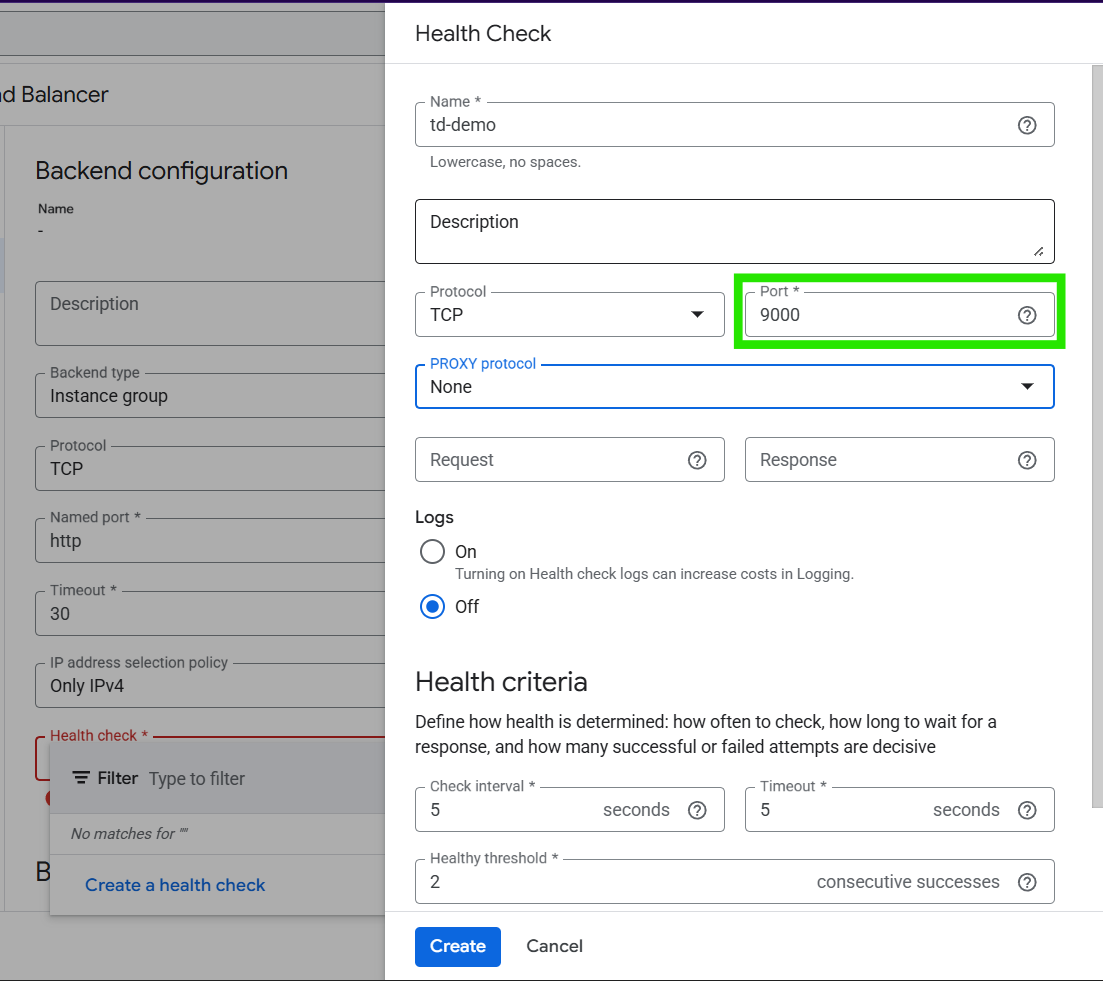Click the Cancel button

[x=554, y=946]
